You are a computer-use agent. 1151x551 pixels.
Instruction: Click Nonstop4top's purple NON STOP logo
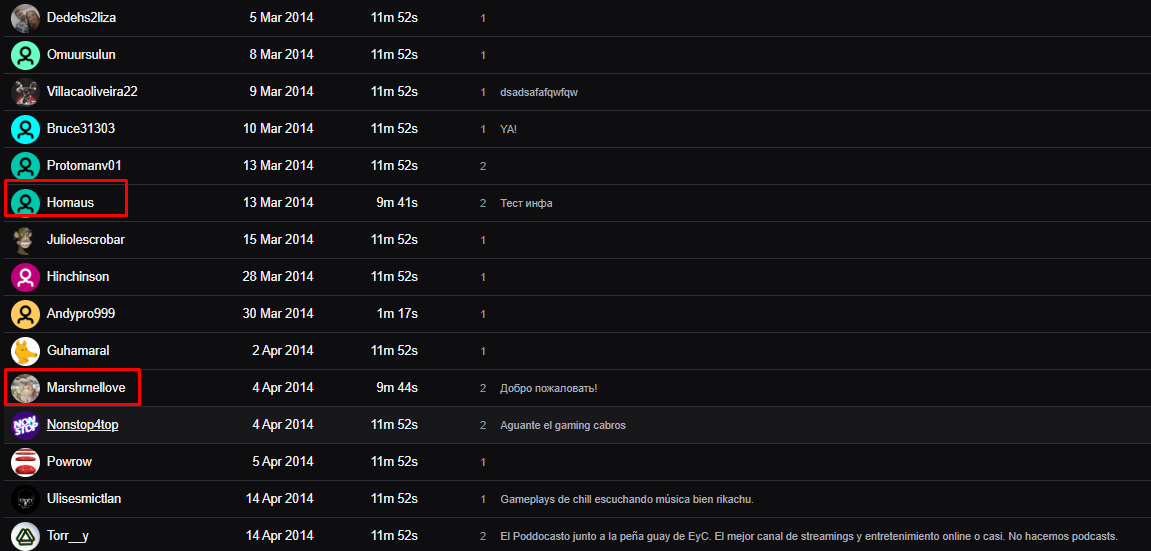point(26,425)
